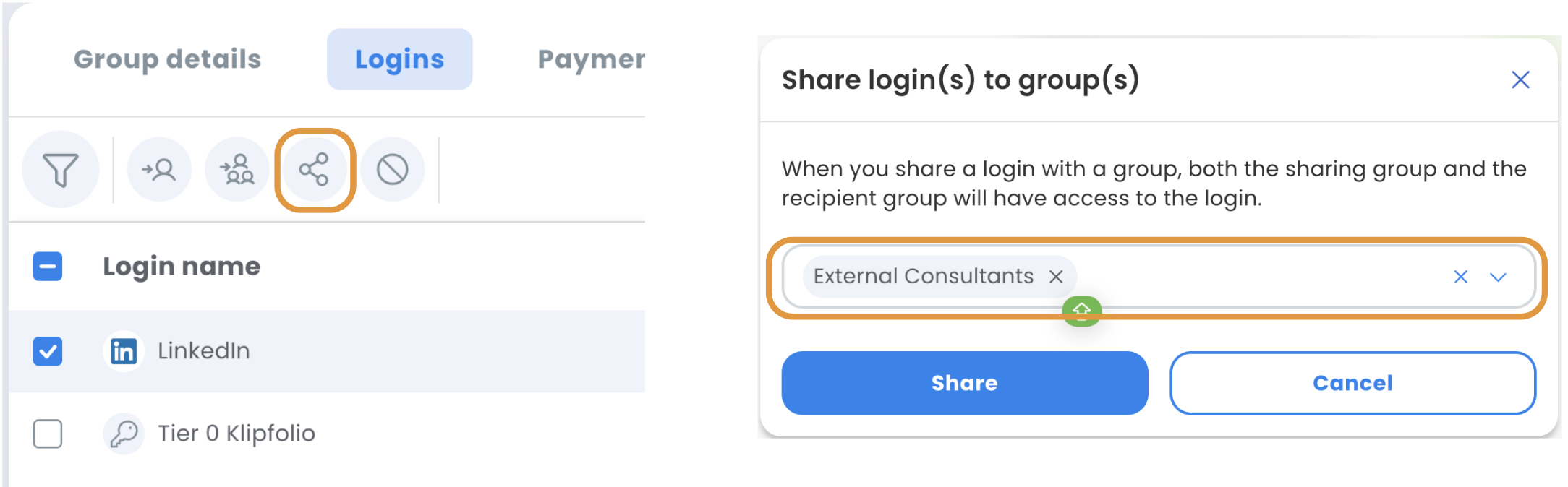This screenshot has width=1568, height=487.
Task: Open the Payments tab
Action: [x=590, y=59]
